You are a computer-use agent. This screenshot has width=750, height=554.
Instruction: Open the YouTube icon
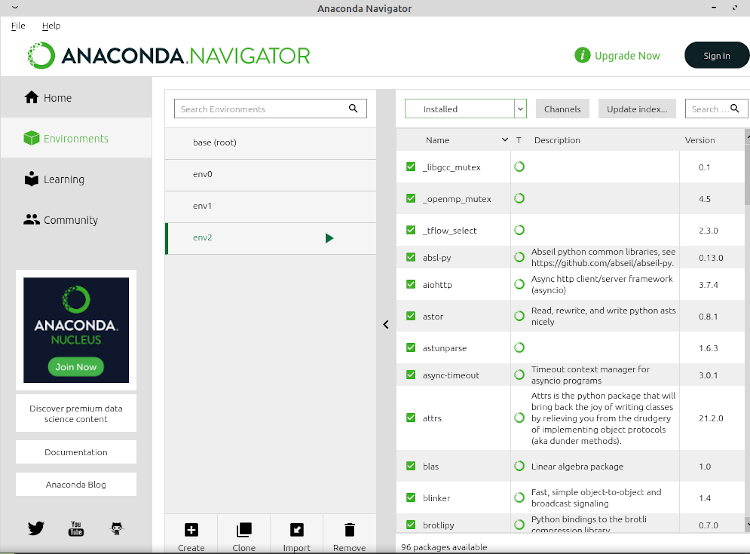point(76,528)
